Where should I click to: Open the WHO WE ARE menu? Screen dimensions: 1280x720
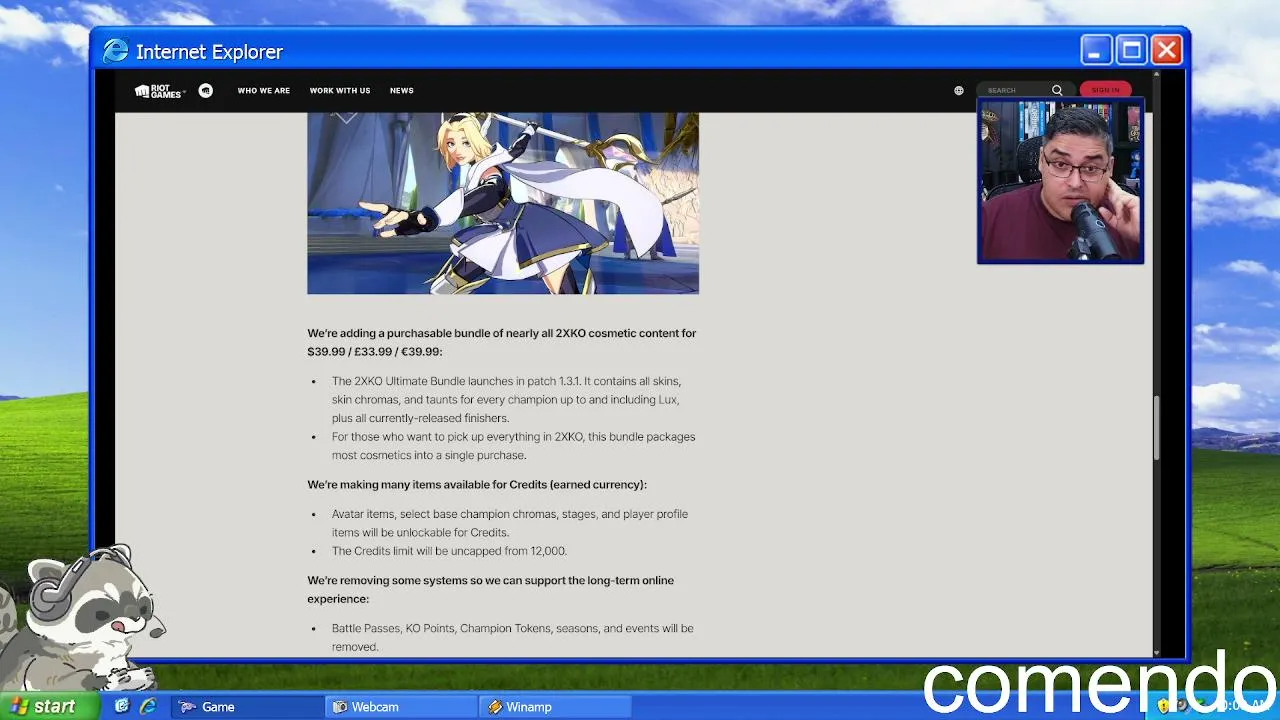click(x=264, y=91)
